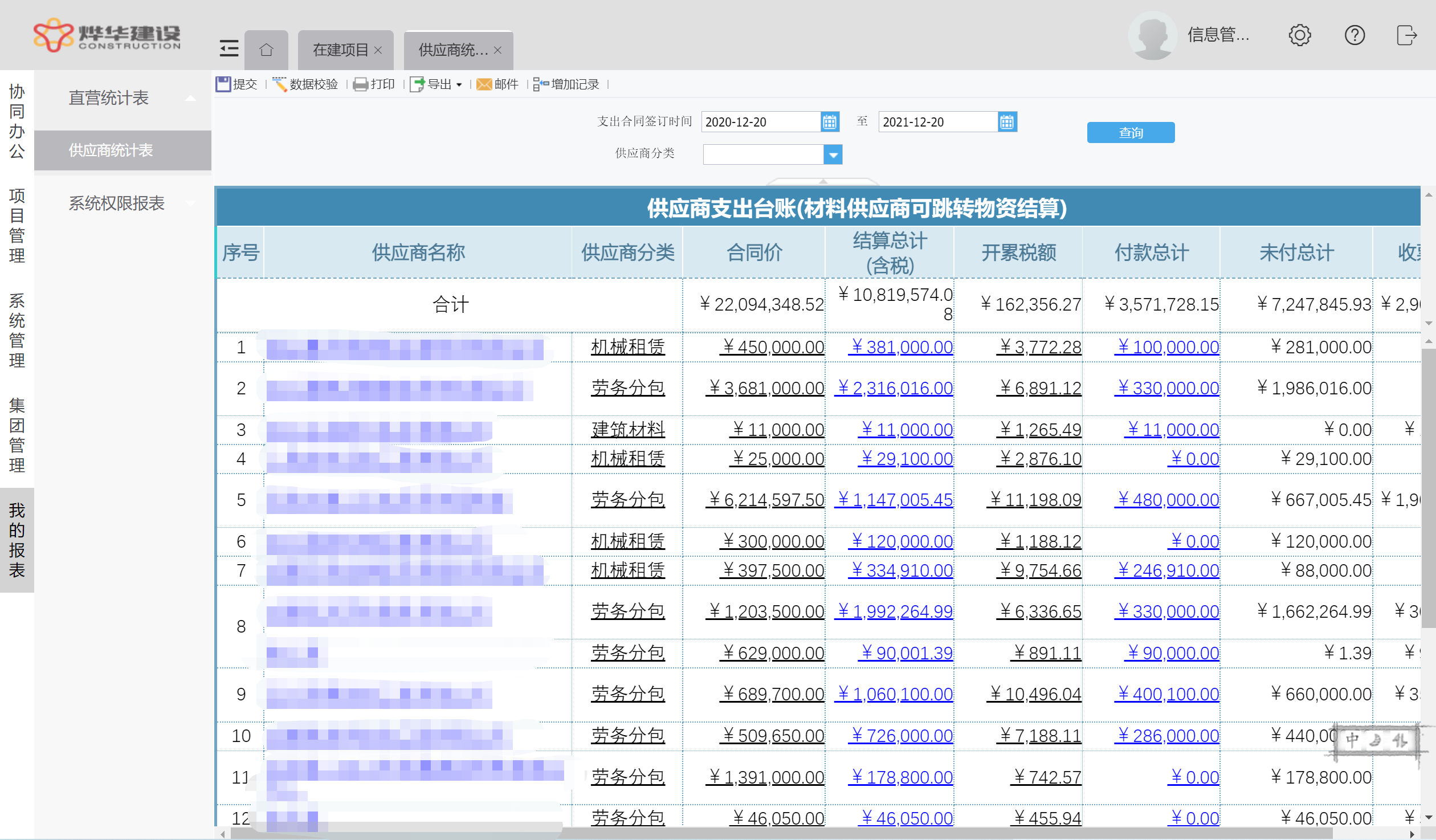Click the 中 input method indicator
The width and height of the screenshot is (1436, 840).
coord(1352,740)
